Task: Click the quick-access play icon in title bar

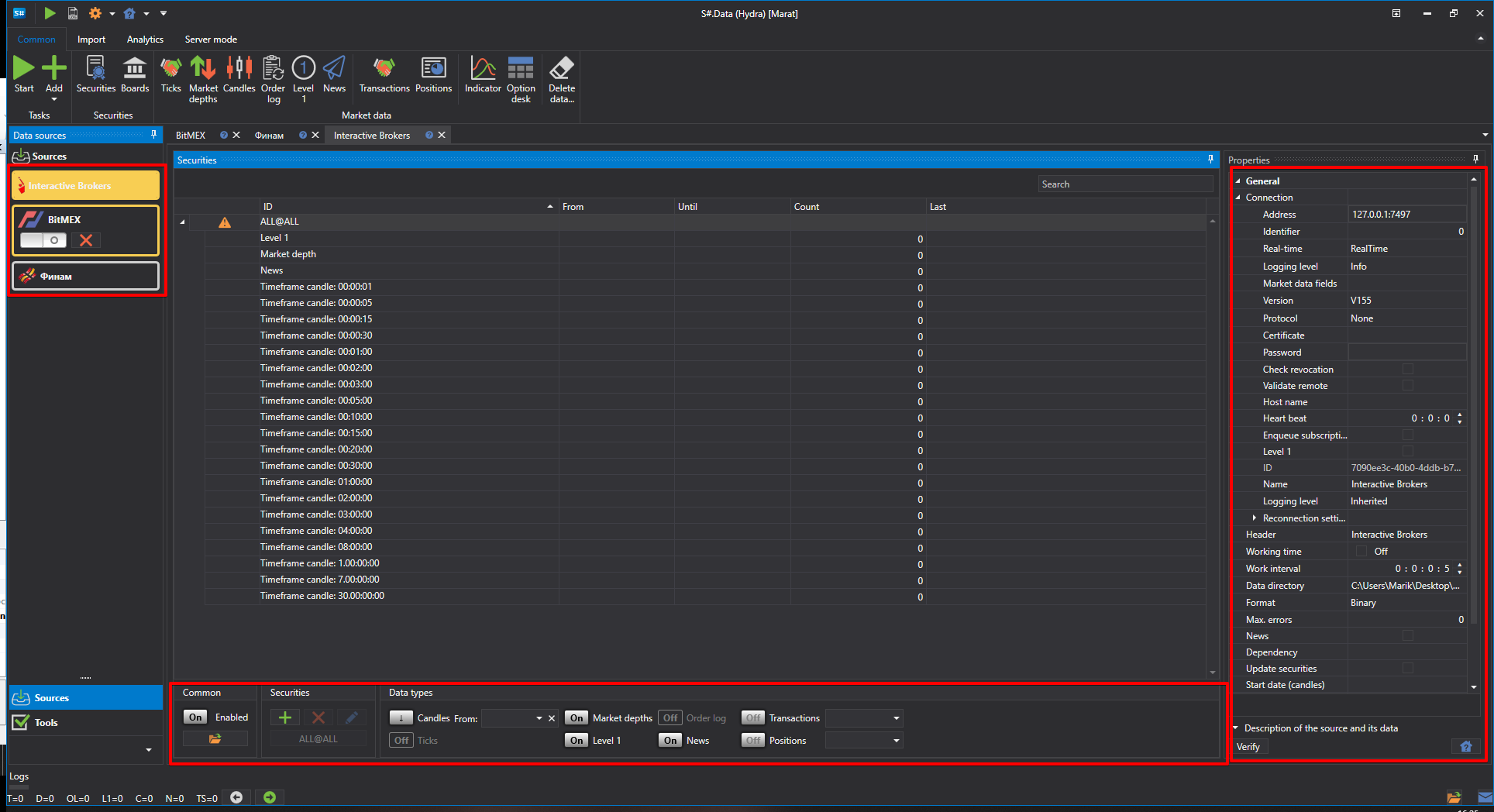Action: [50, 13]
